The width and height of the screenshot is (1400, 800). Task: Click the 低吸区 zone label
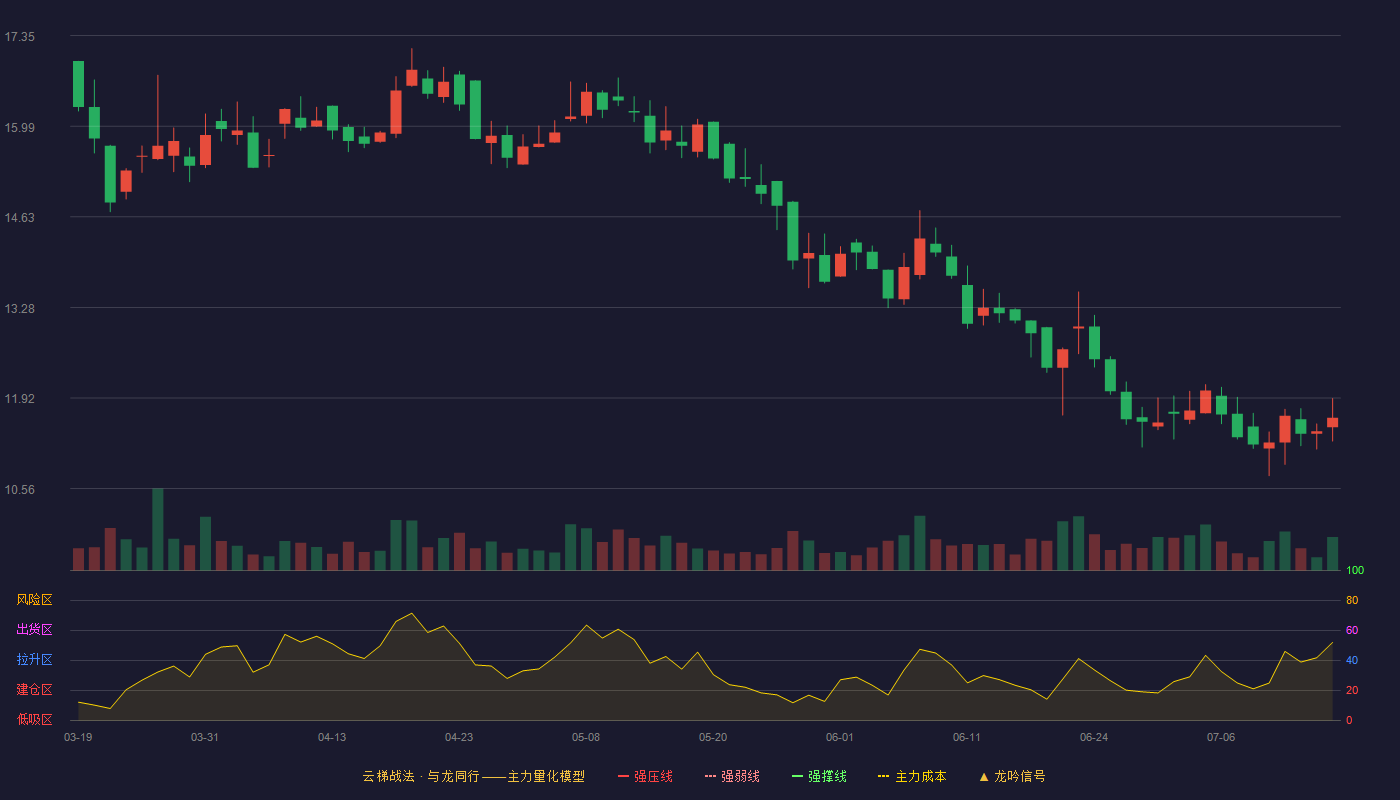point(34,719)
